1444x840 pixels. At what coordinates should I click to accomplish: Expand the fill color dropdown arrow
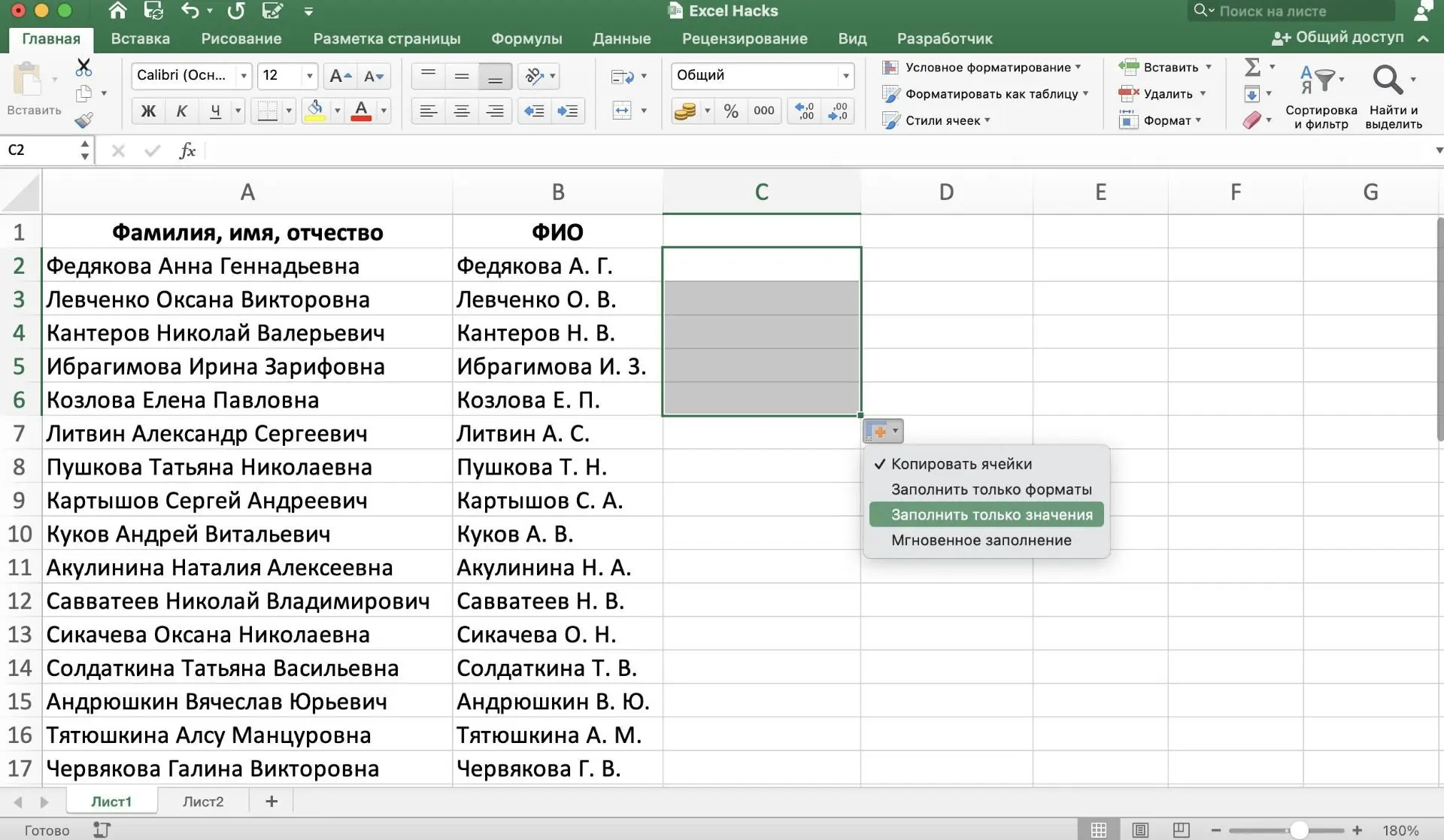pos(336,111)
